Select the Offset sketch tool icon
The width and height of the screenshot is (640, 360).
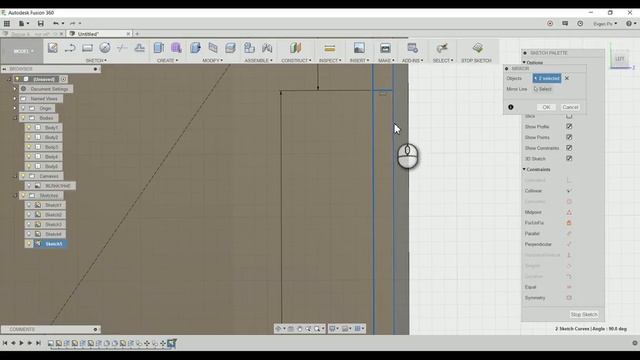[x=140, y=48]
